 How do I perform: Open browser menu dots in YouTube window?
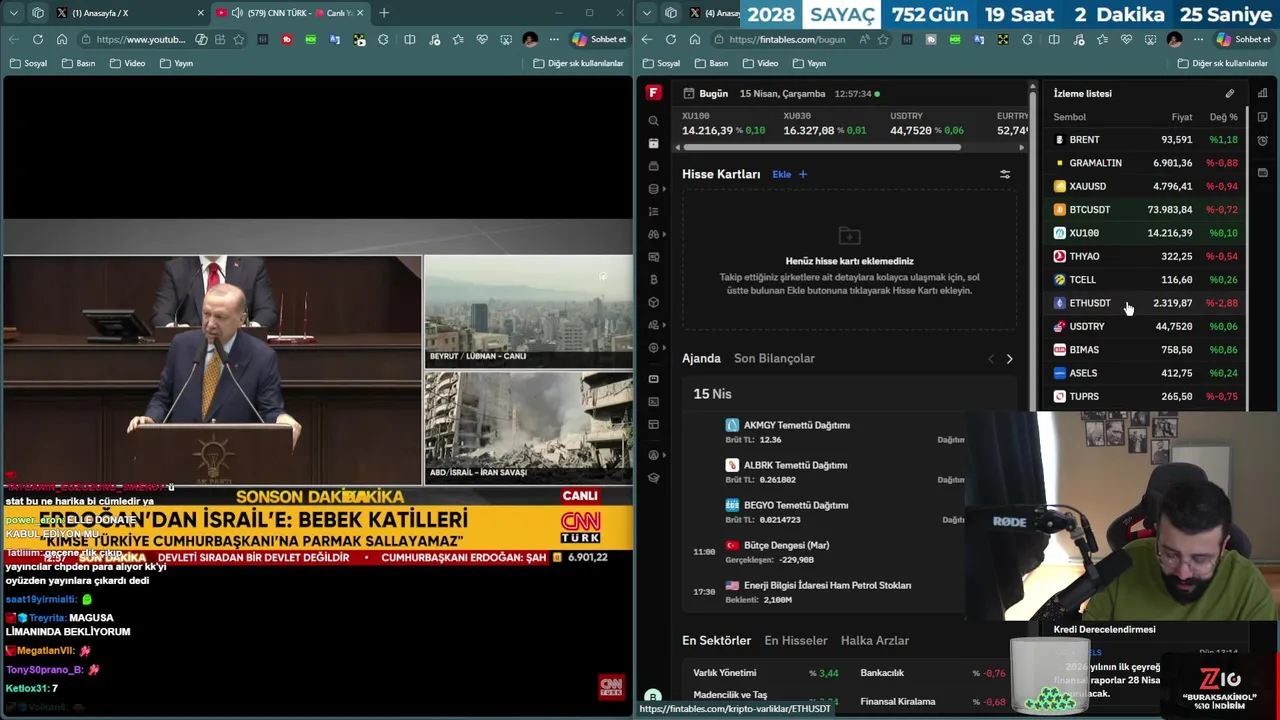554,39
